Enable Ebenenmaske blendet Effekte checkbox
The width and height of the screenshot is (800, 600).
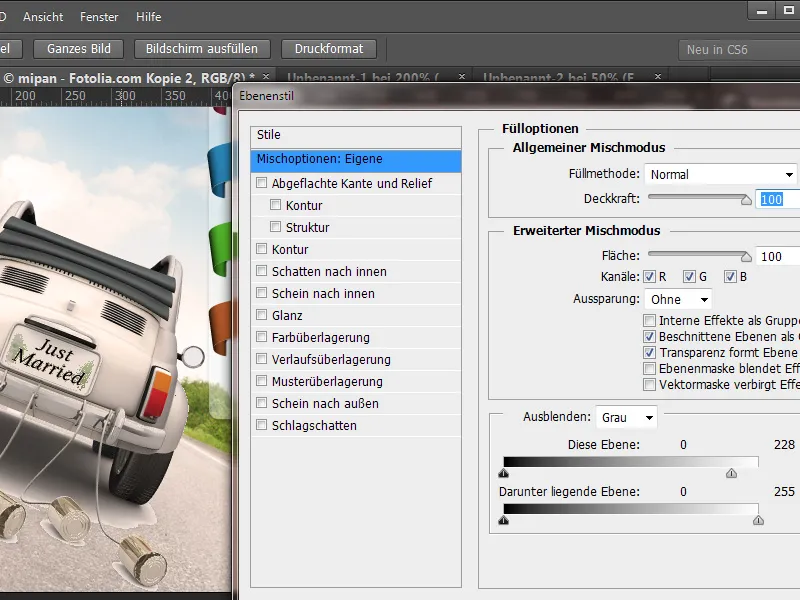(x=649, y=368)
